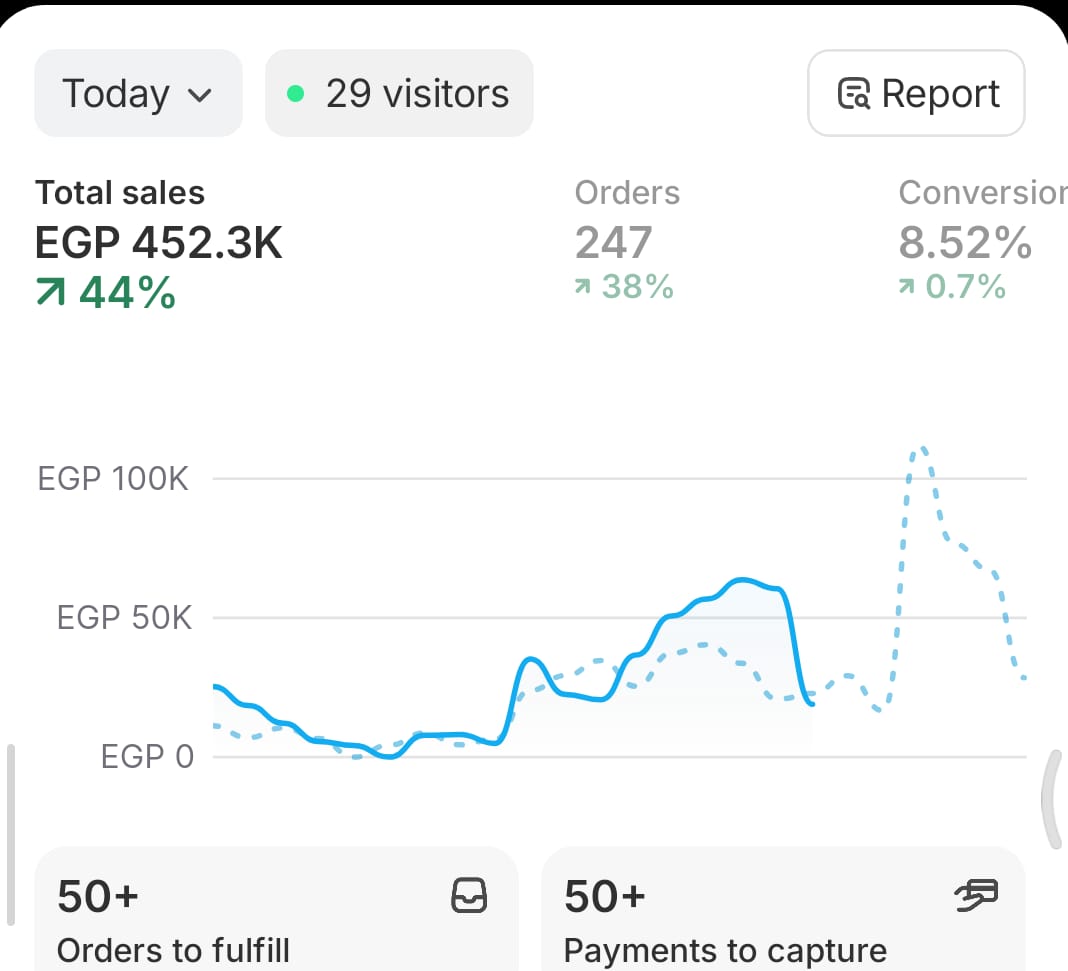Click the up-arrow icon beside 0.7%
The image size is (1068, 971).
coord(907,288)
